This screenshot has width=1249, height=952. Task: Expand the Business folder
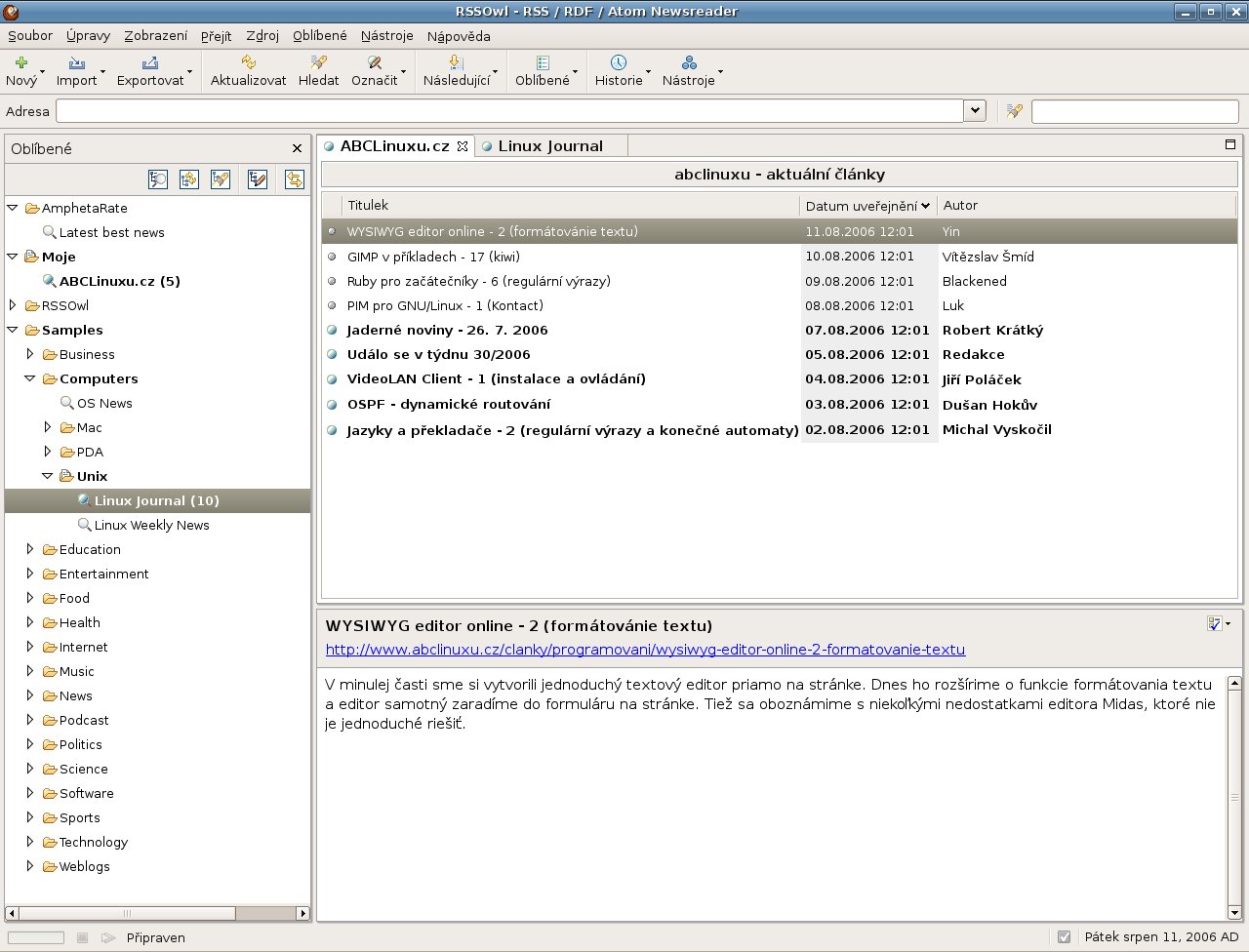(30, 354)
